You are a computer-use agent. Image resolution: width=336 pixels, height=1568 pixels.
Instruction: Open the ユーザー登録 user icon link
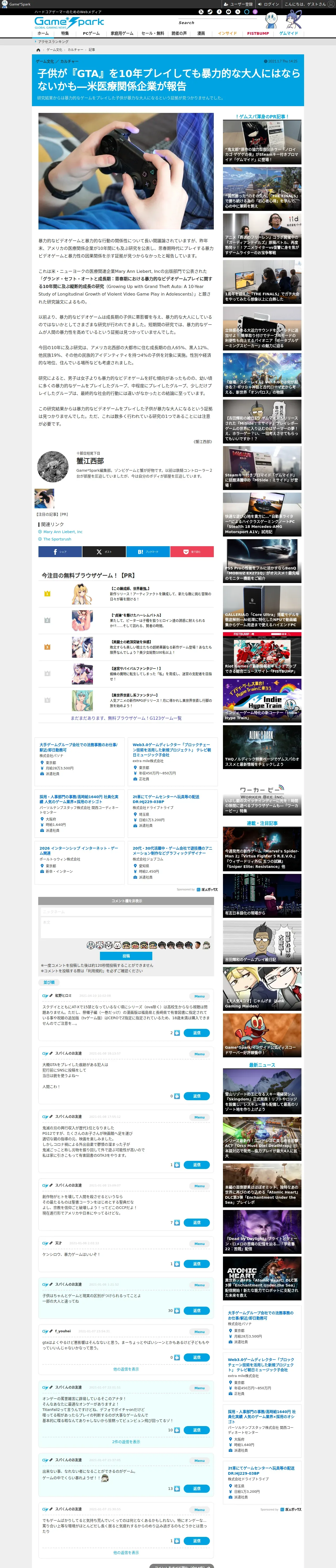point(238,4)
